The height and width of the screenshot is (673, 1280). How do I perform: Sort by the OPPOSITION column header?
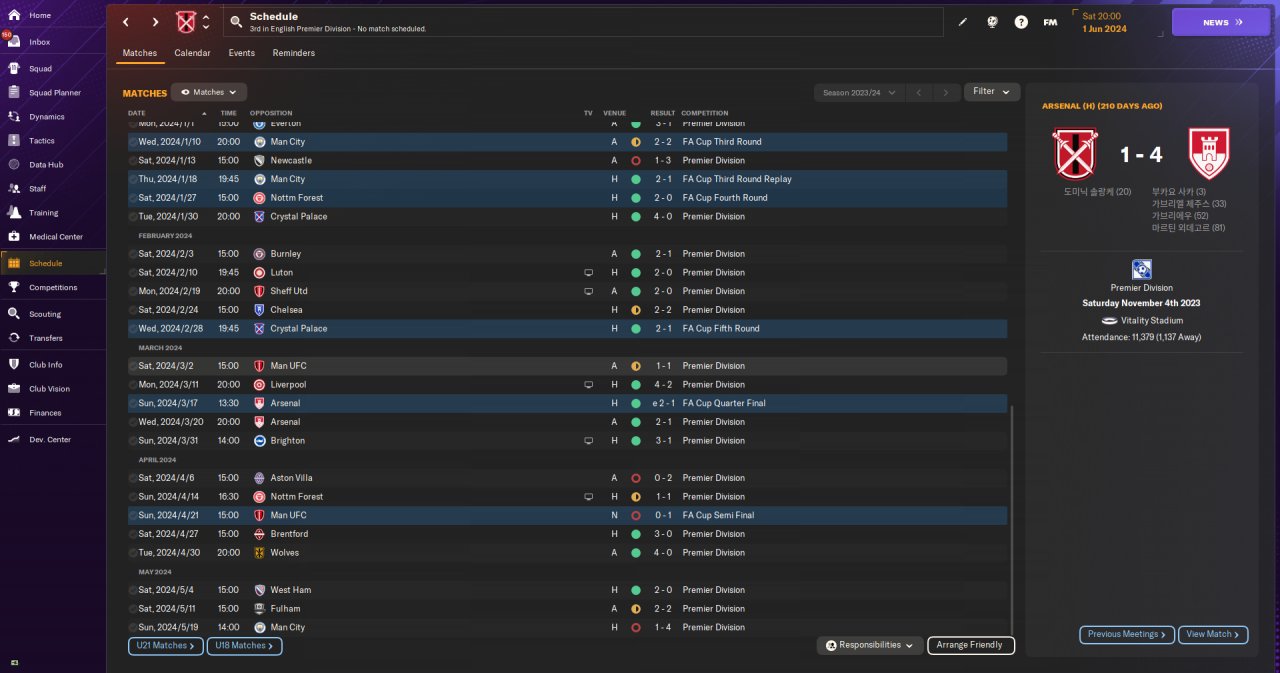(271, 113)
